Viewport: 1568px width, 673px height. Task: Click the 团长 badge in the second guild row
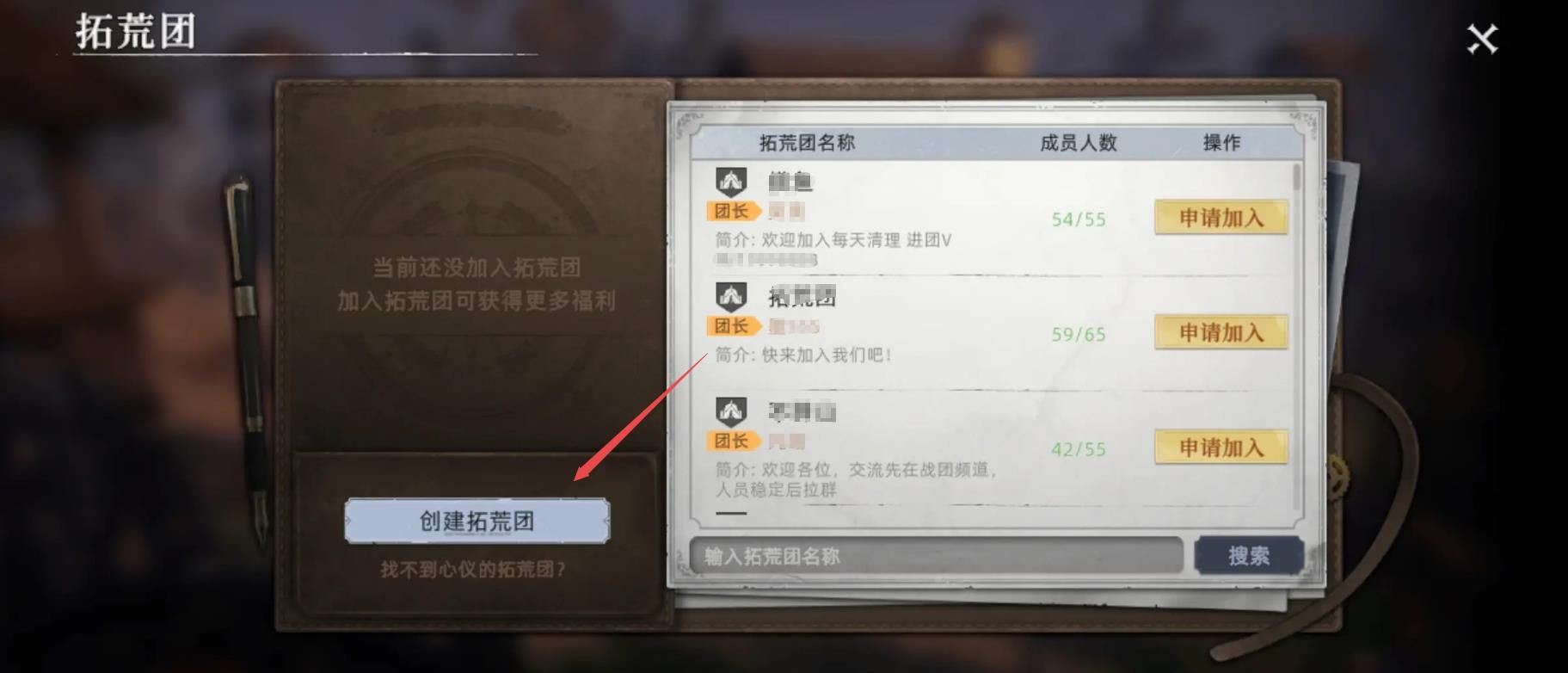pos(734,326)
